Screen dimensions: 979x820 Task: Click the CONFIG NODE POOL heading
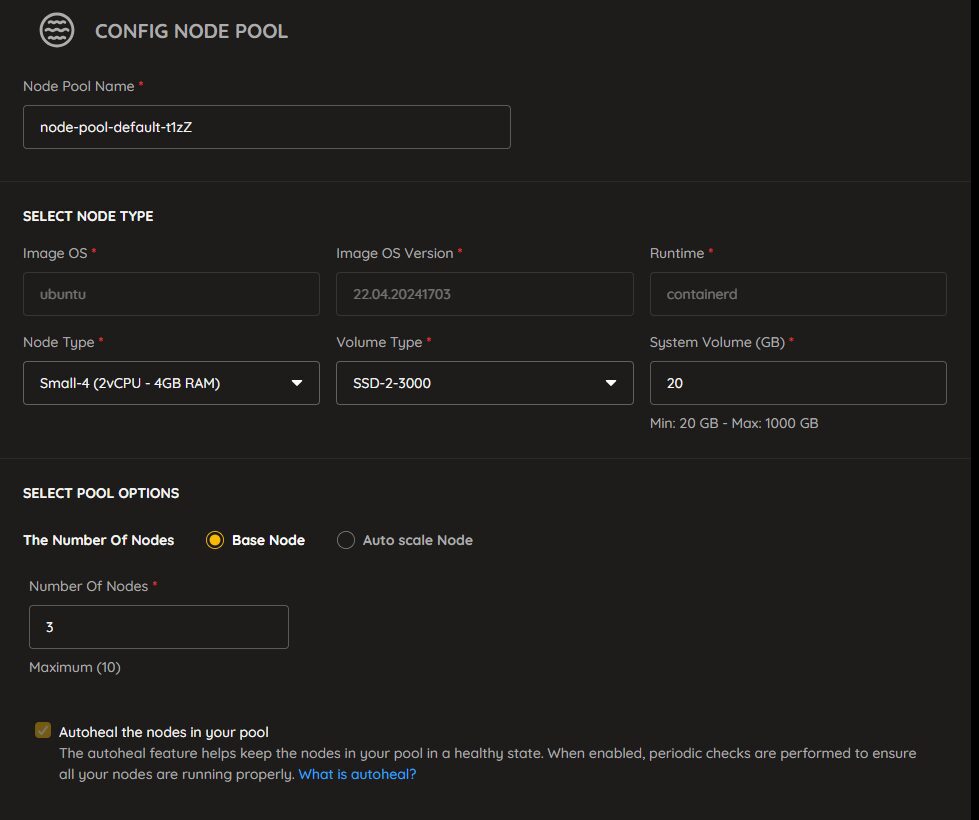191,31
